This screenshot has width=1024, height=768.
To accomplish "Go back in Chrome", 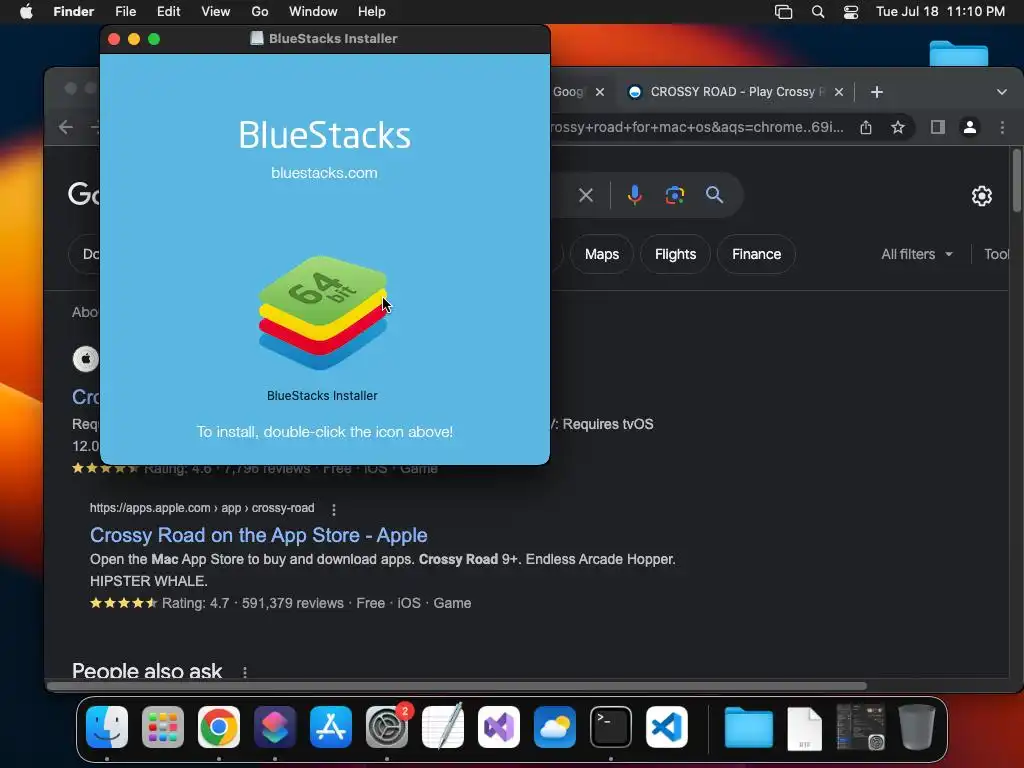I will (x=66, y=127).
